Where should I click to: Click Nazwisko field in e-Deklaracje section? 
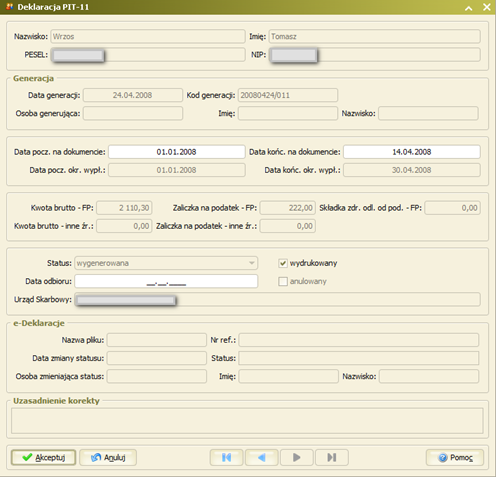429,376
